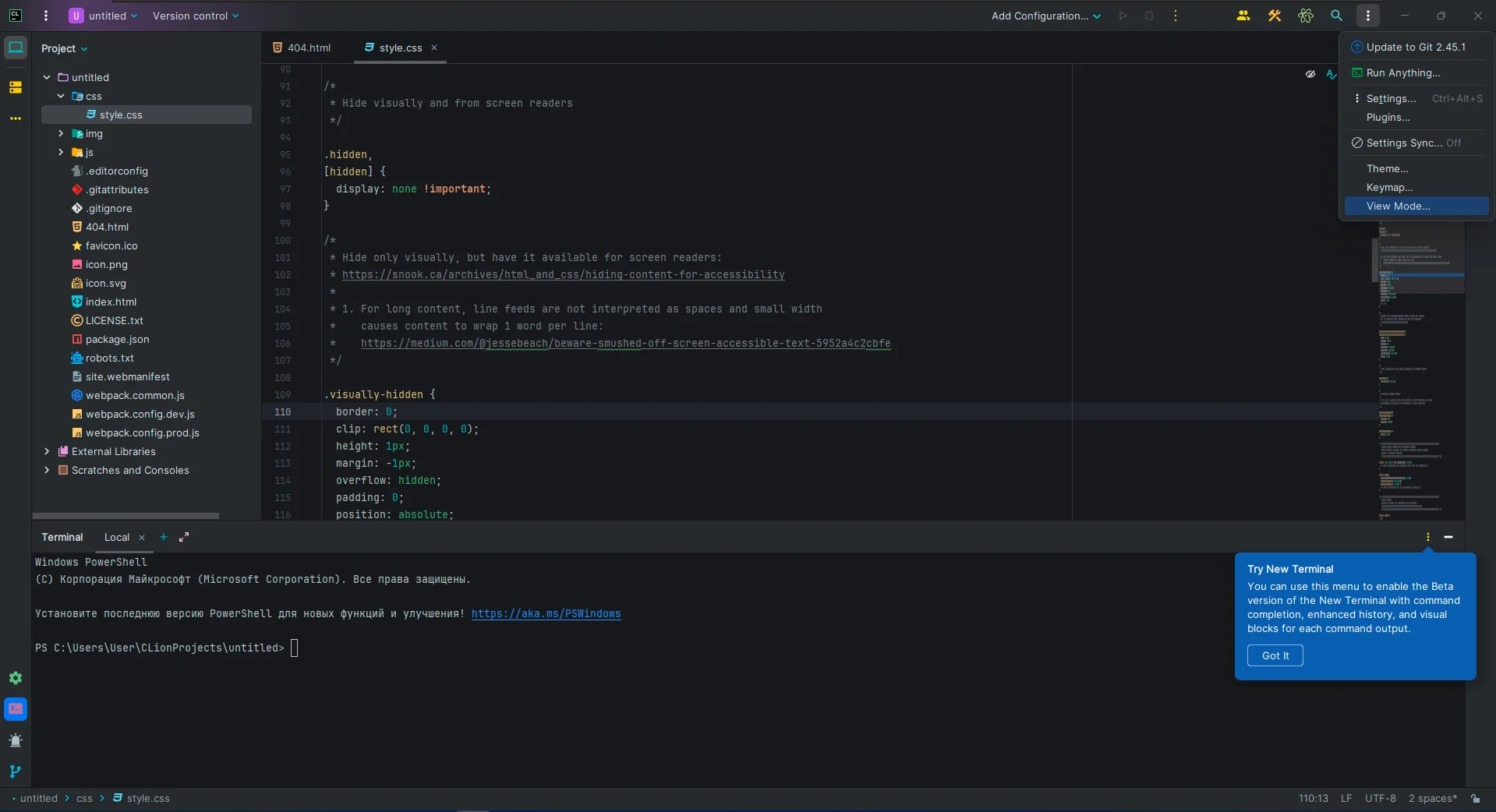Collapse the css folder in tree
Viewport: 1496px width, 812px height.
coord(61,96)
